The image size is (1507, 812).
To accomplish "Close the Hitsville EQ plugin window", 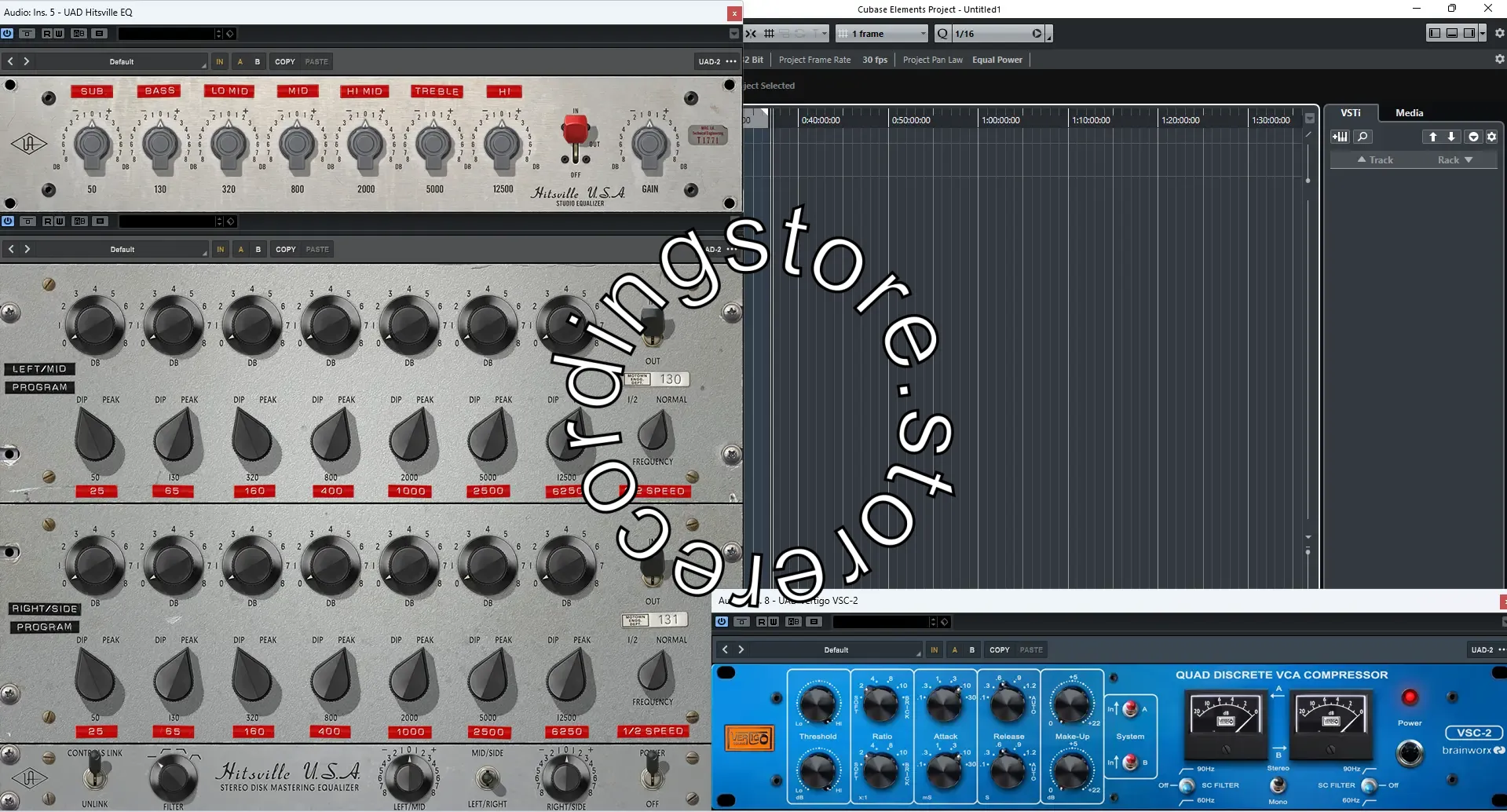I will point(734,13).
